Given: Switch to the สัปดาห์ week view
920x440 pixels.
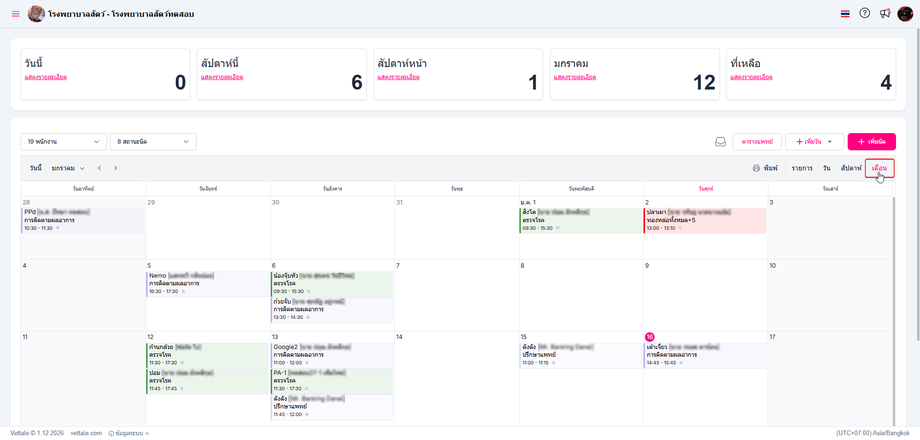Looking at the screenshot, I should click(x=851, y=168).
